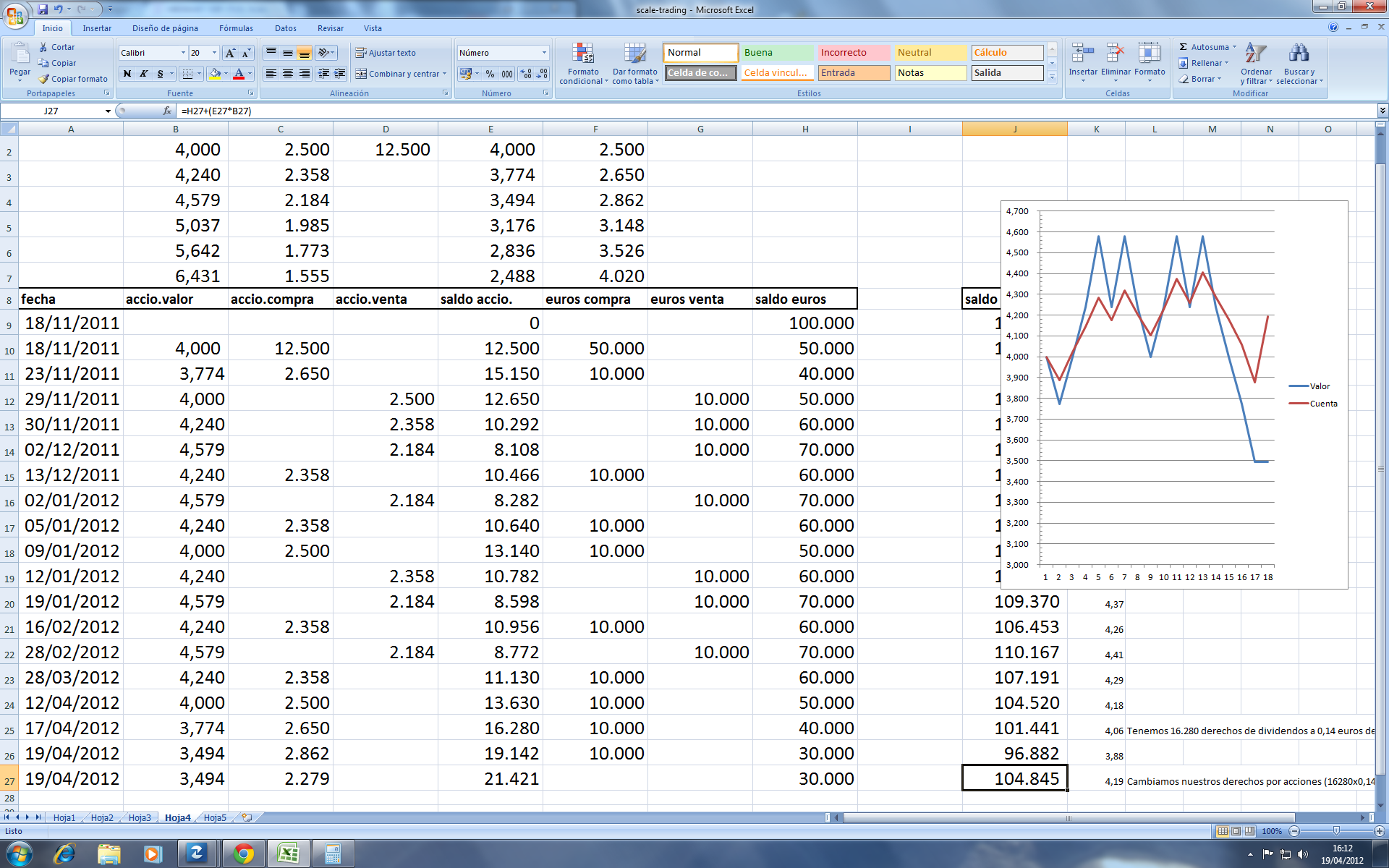Open the Hoja3 sheet tab
Screen dimensions: 1389x868
(140, 818)
